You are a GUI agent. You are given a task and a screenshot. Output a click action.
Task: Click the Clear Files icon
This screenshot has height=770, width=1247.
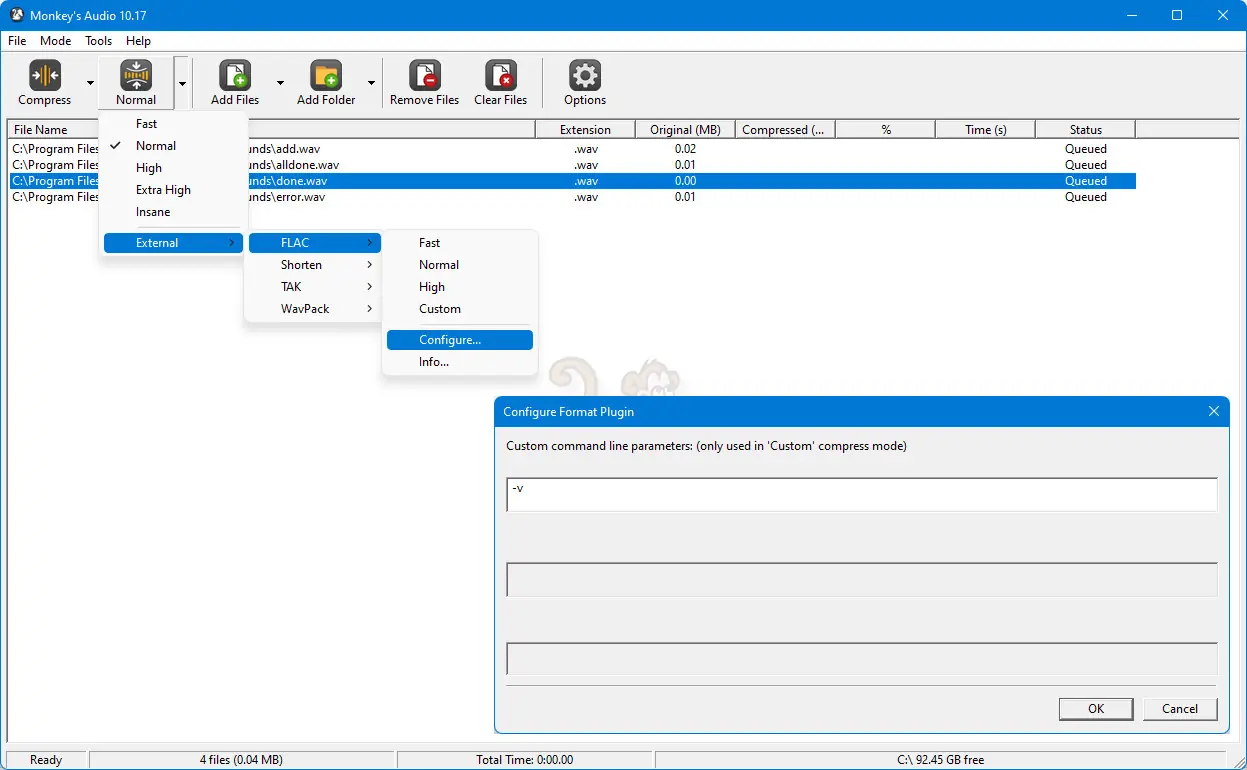coord(501,76)
